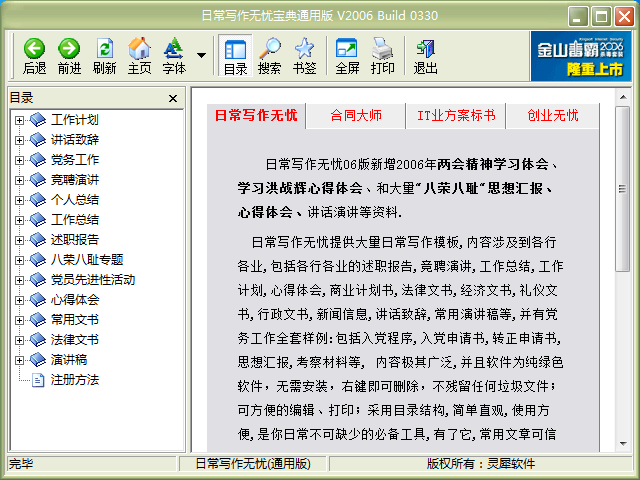Click the content scrollbar up arrow
This screenshot has width=640, height=480.
(623, 97)
